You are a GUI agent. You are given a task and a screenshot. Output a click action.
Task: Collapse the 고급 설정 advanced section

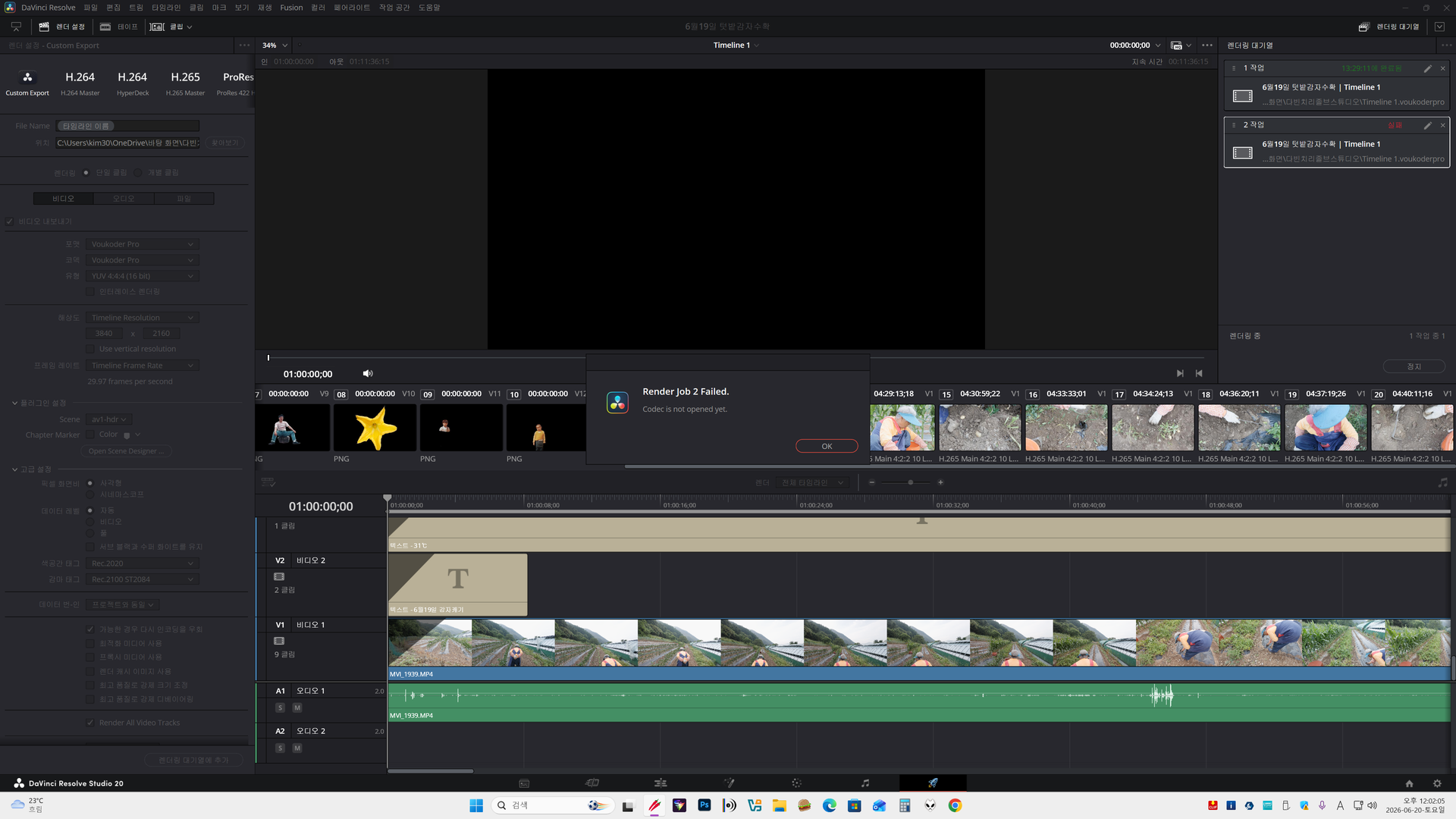[14, 469]
